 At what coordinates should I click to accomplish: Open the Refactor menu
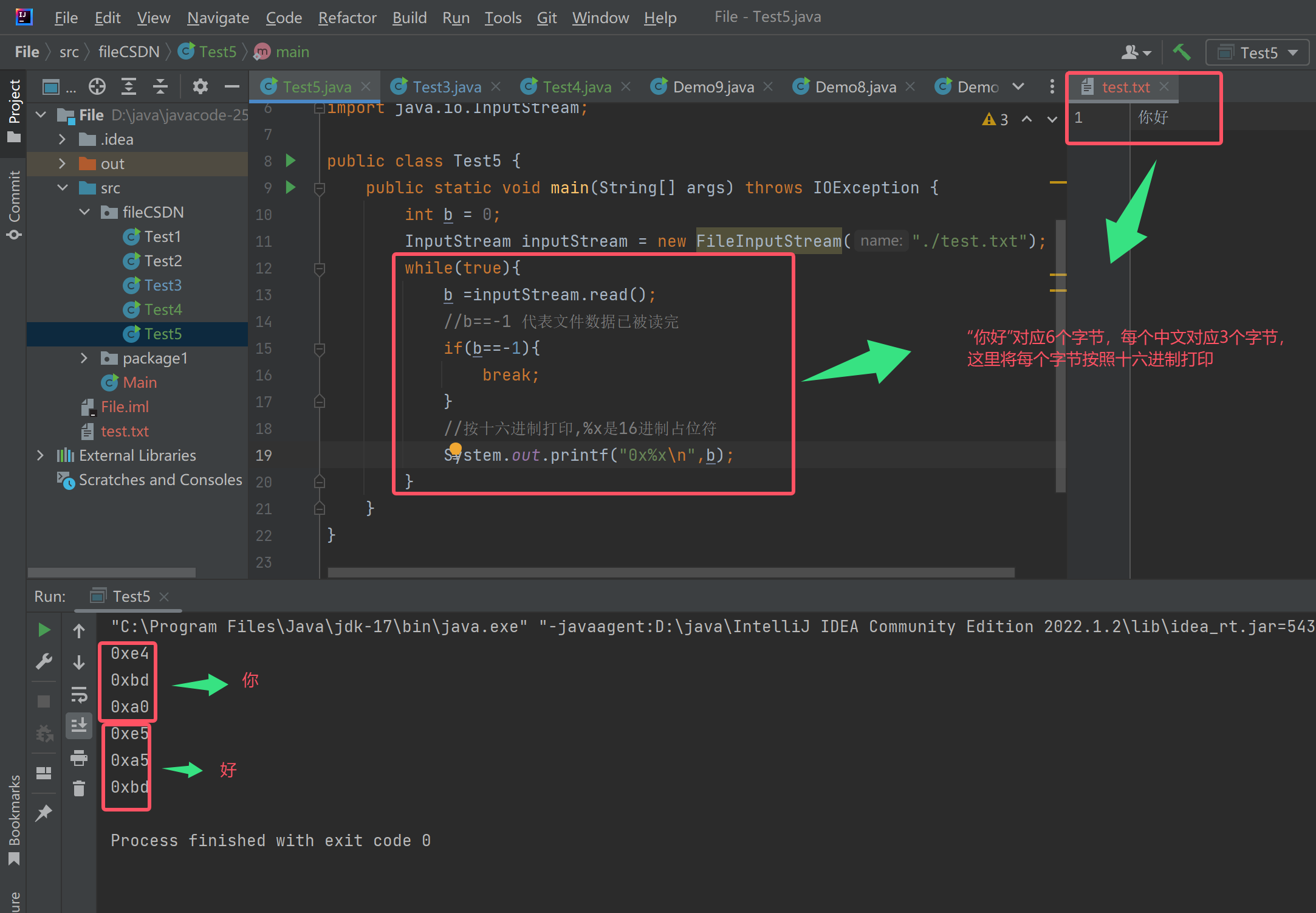click(347, 18)
